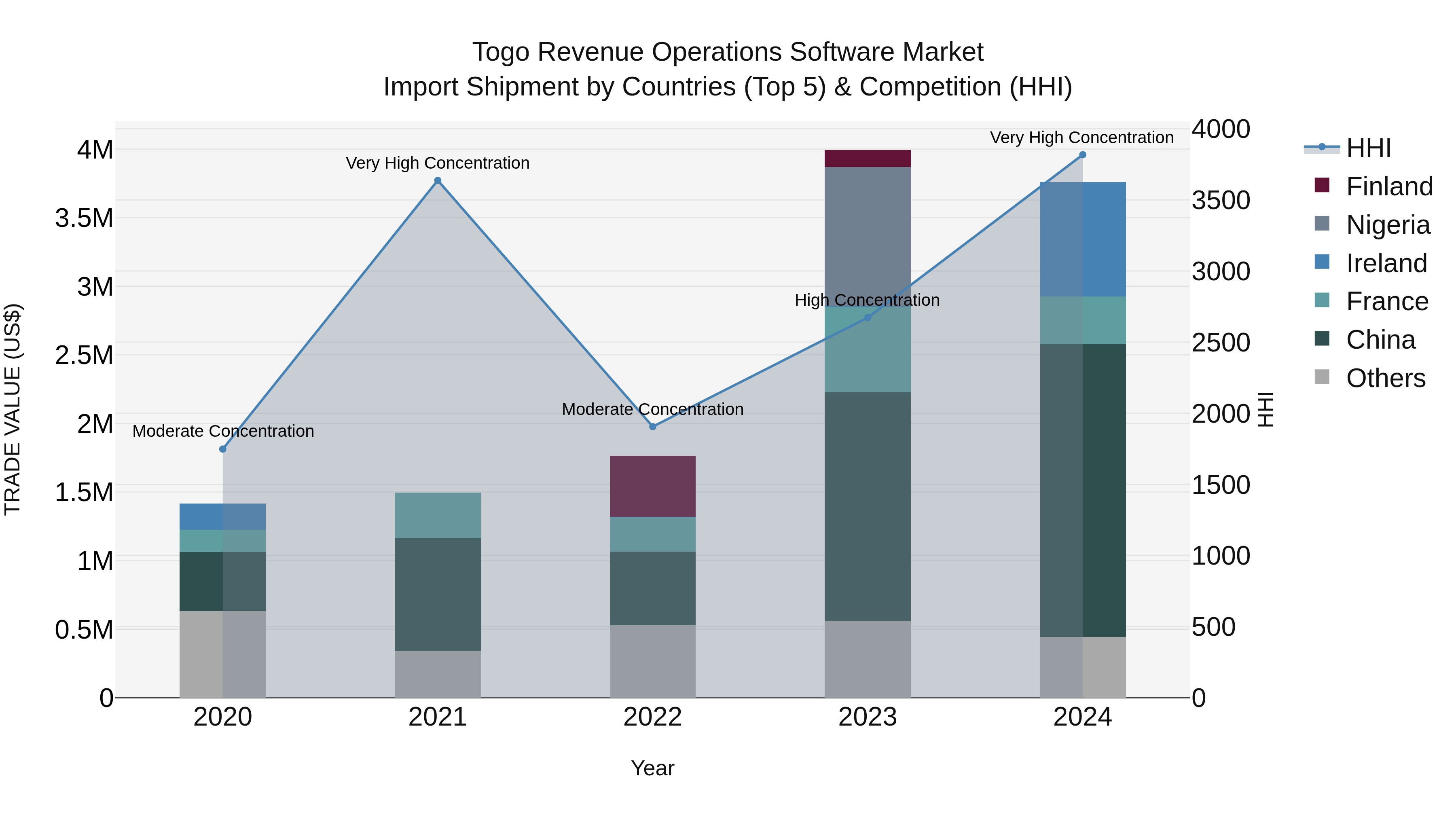Click the Ireland bar segment in 2024
Screen dimensions: 1456x819
coord(1083,240)
